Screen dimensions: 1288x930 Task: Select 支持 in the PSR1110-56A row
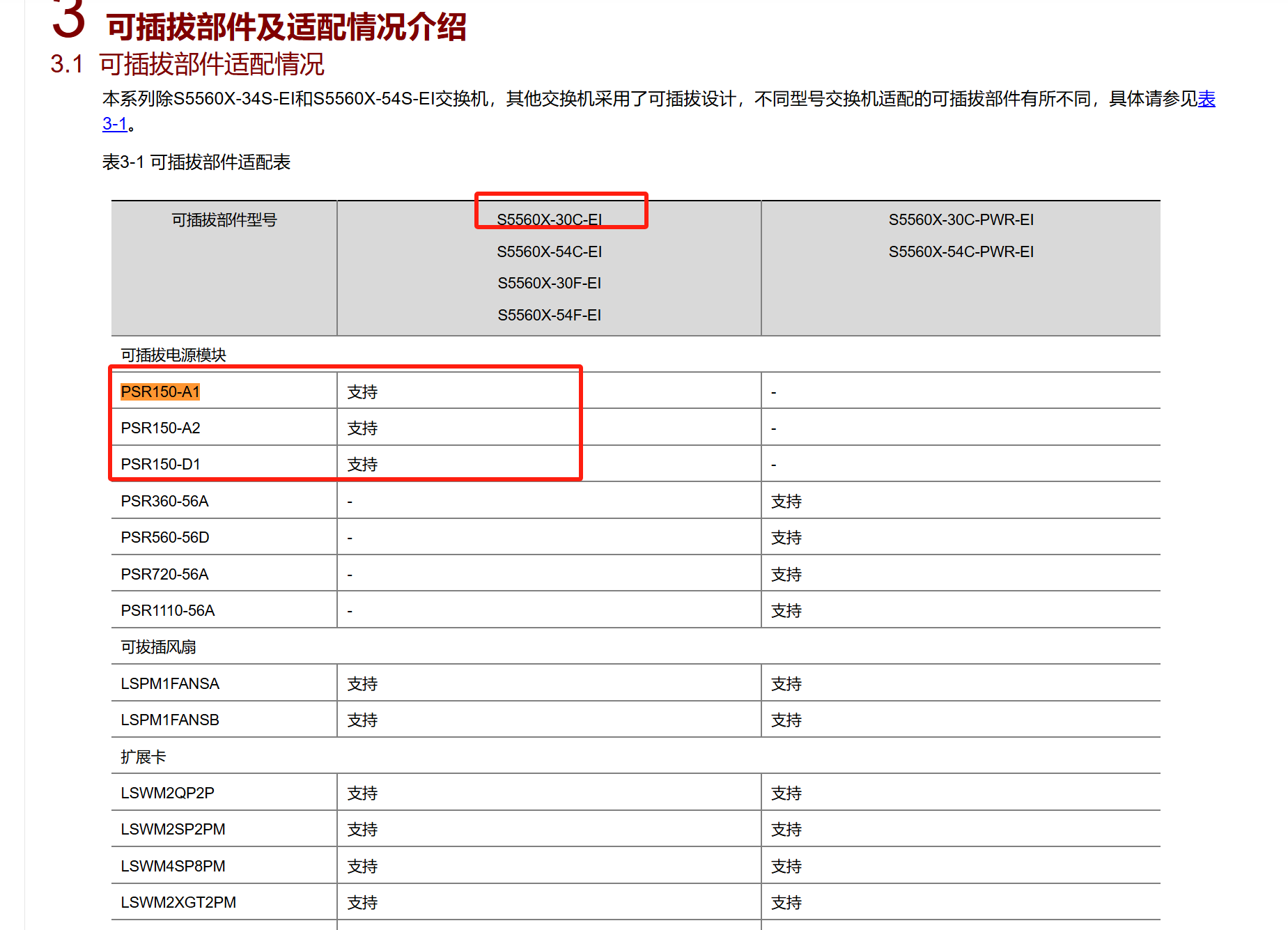(786, 611)
